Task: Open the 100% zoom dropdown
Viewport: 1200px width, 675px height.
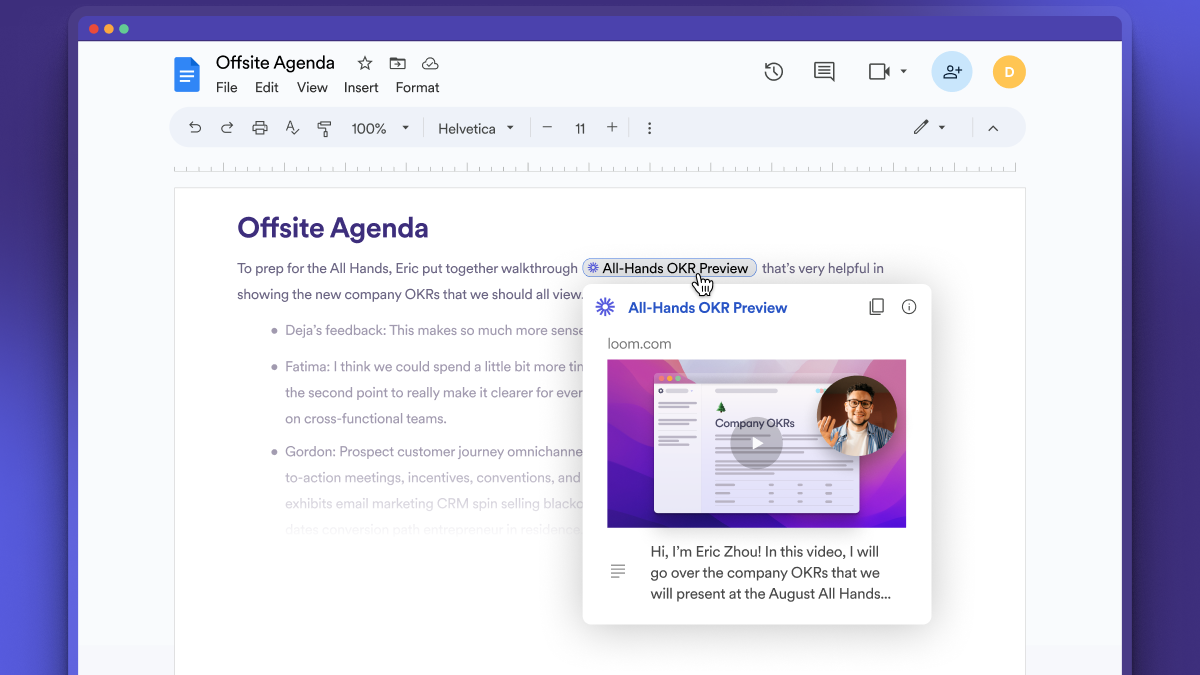Action: click(380, 128)
